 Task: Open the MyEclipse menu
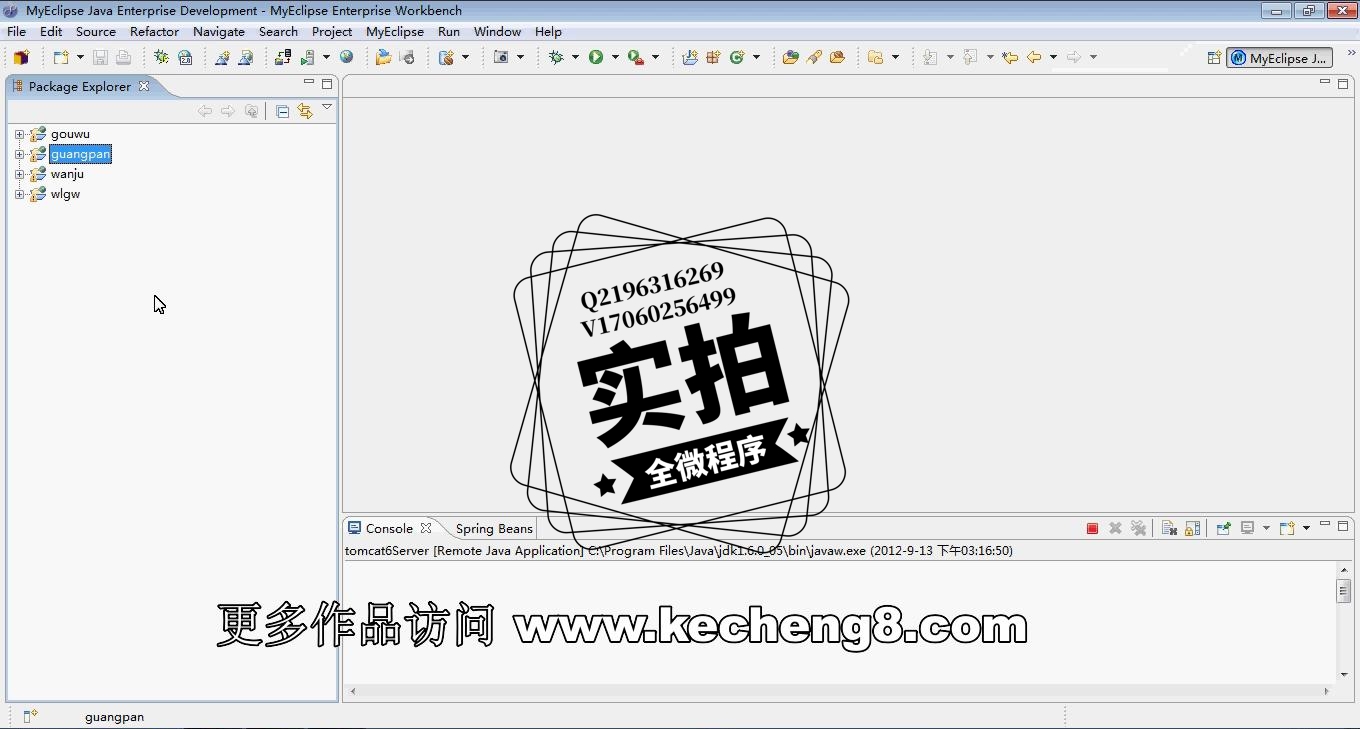tap(395, 31)
